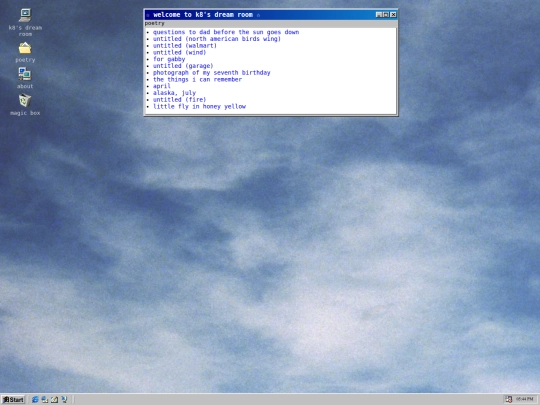The image size is (540, 405).
Task: Close the dream room window
Action: [393, 14]
